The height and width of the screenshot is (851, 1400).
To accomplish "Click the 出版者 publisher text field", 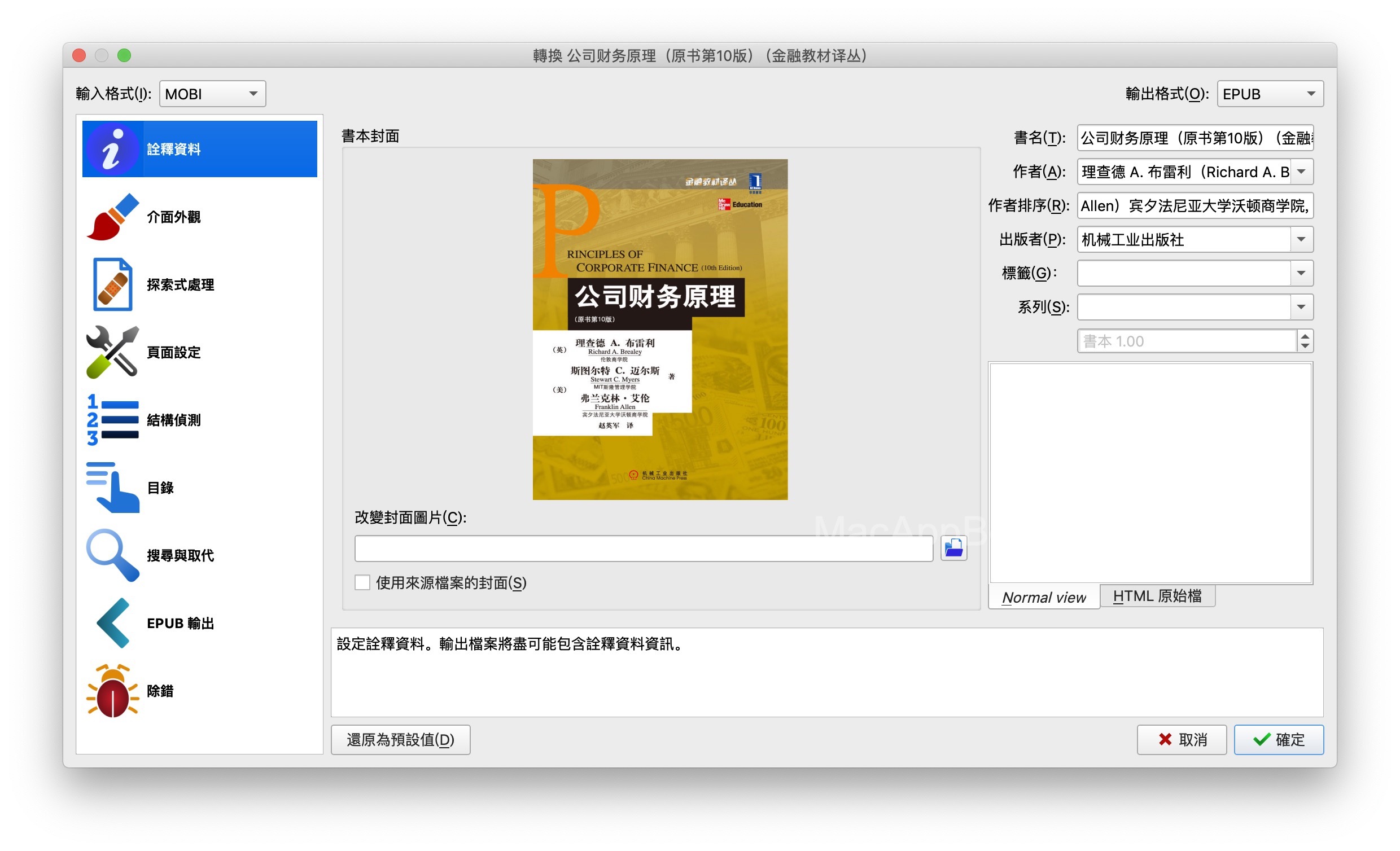I will pyautogui.click(x=1184, y=239).
